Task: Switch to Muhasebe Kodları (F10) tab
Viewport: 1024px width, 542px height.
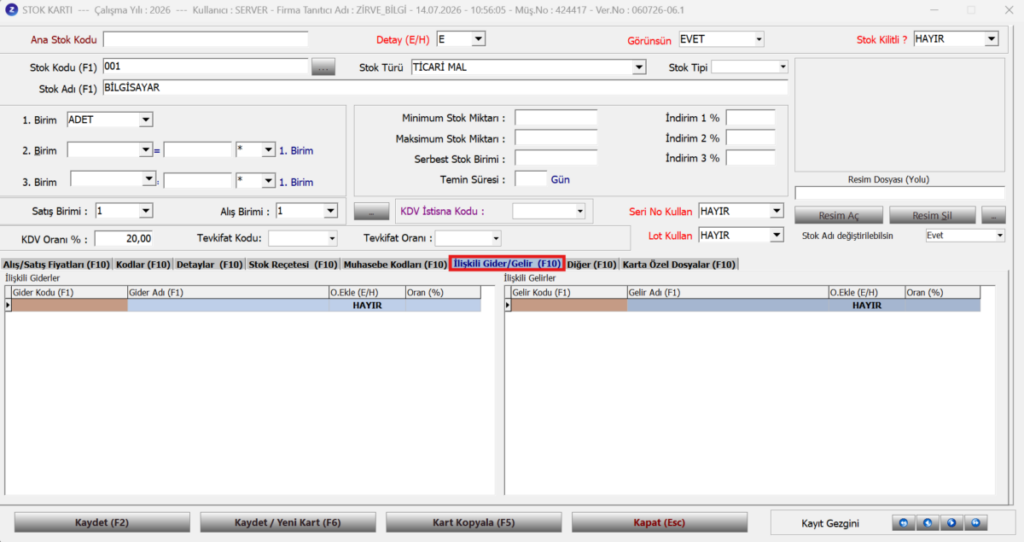Action: (395, 264)
